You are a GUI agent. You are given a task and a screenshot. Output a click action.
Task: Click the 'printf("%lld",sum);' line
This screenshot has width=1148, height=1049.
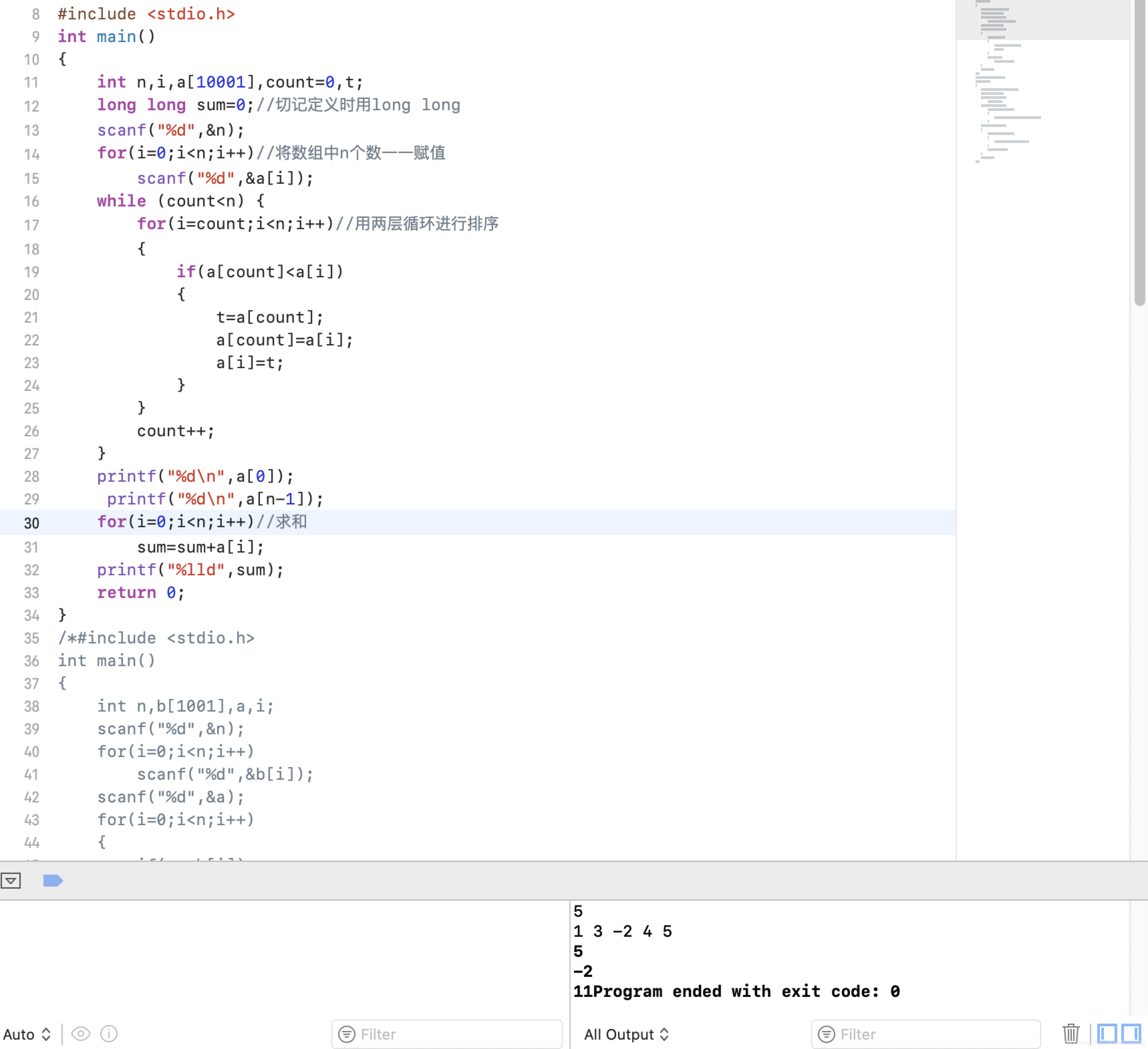pos(190,570)
